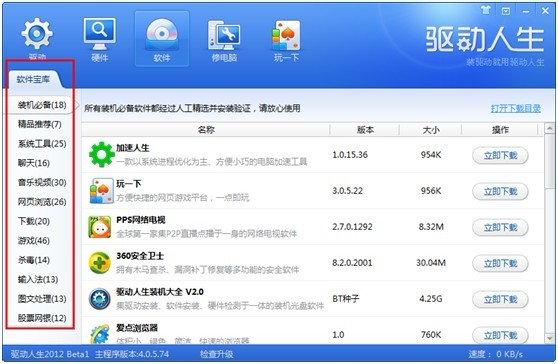Download 玩一下 with 立即下载 button
The height and width of the screenshot is (364, 558).
click(500, 192)
